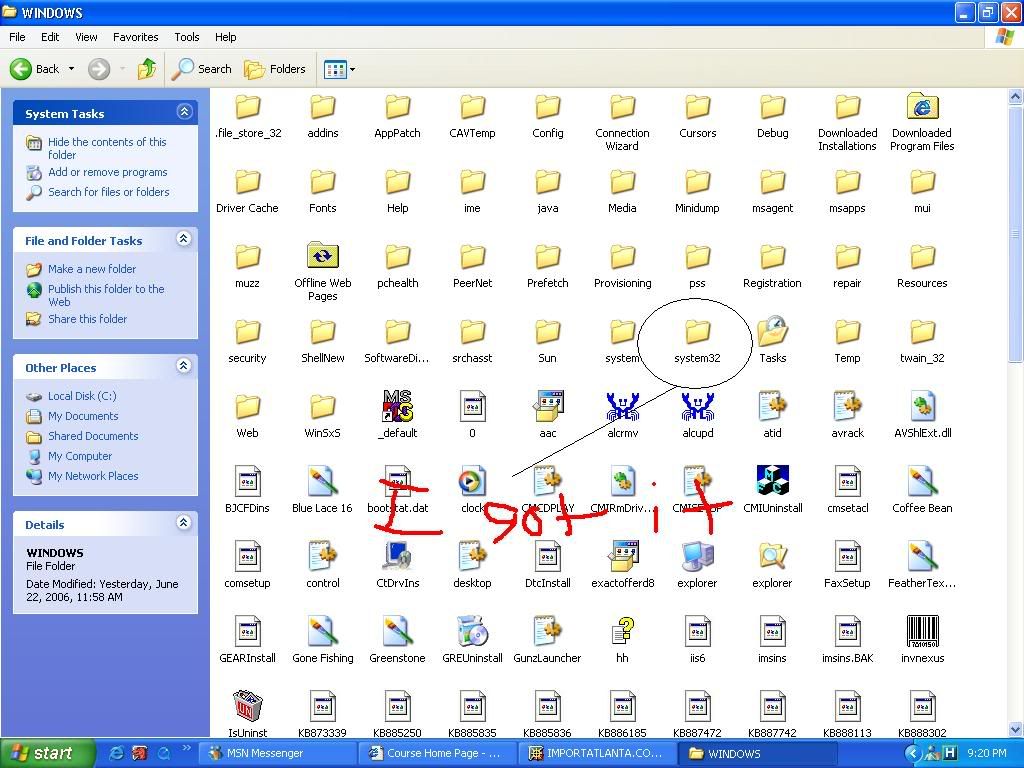
Task: Collapse the System Tasks panel
Action: point(183,112)
